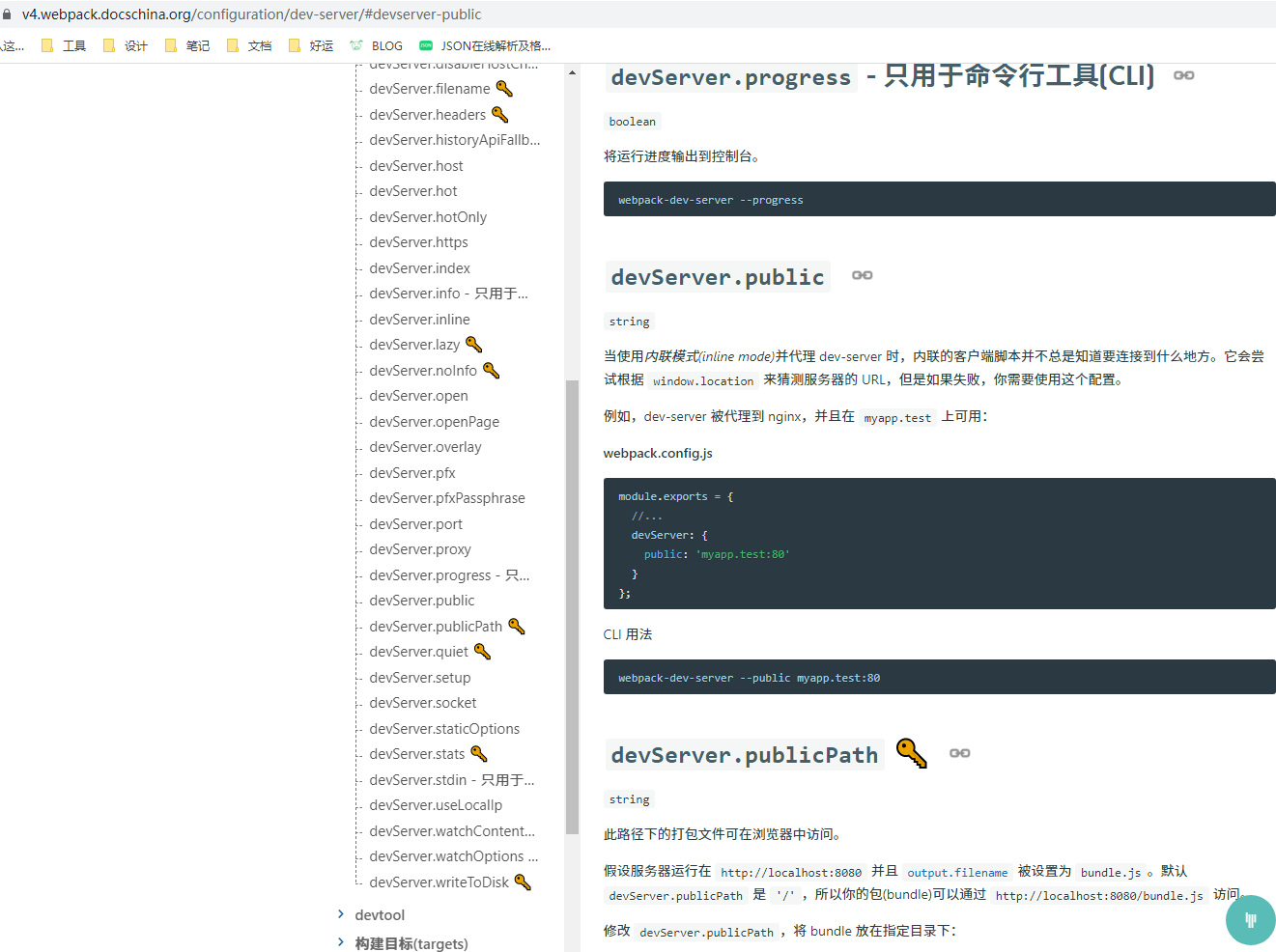Expand the 构建目标(targets) section
1276x952 pixels.
(413, 943)
